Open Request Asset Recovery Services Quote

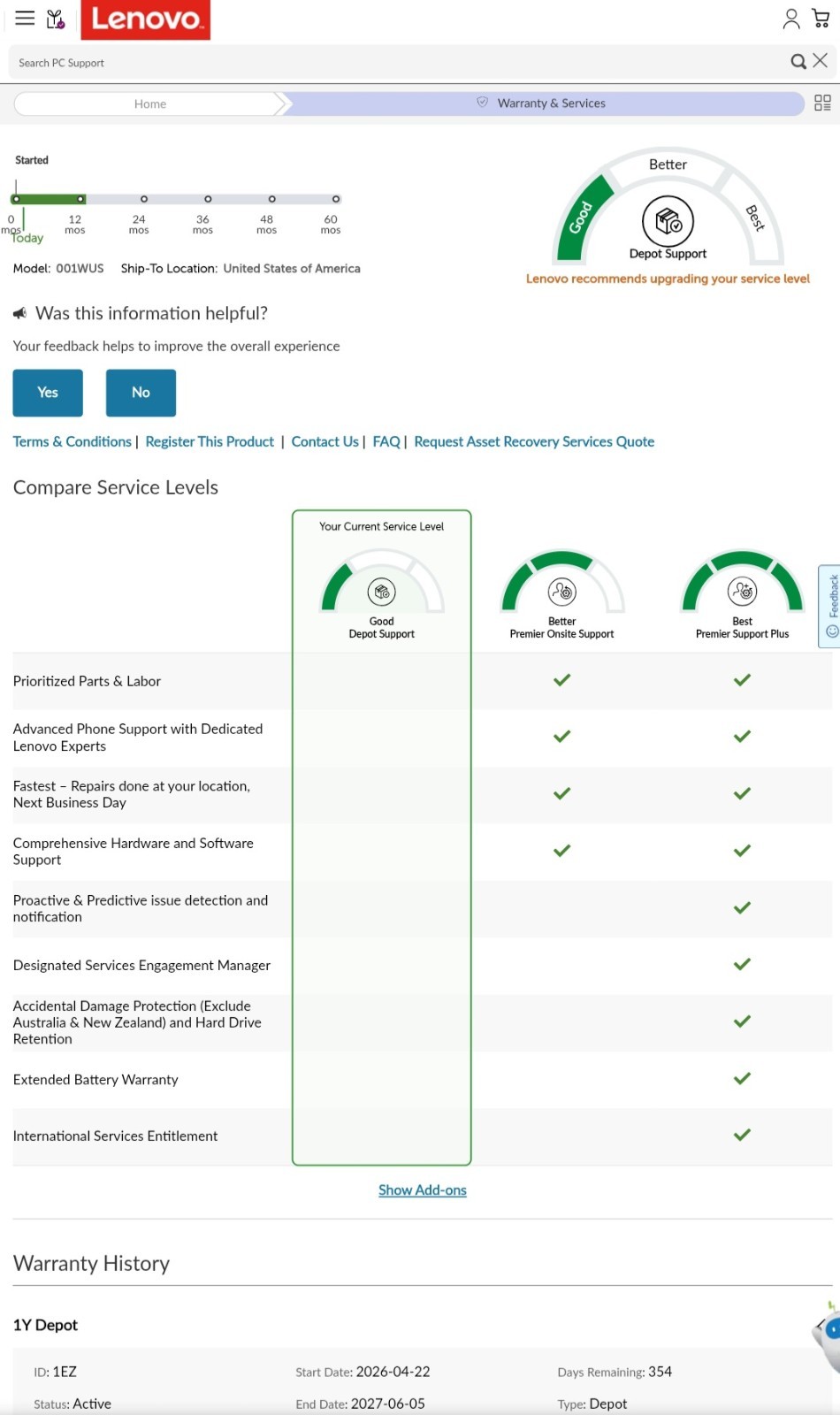pyautogui.click(x=534, y=441)
